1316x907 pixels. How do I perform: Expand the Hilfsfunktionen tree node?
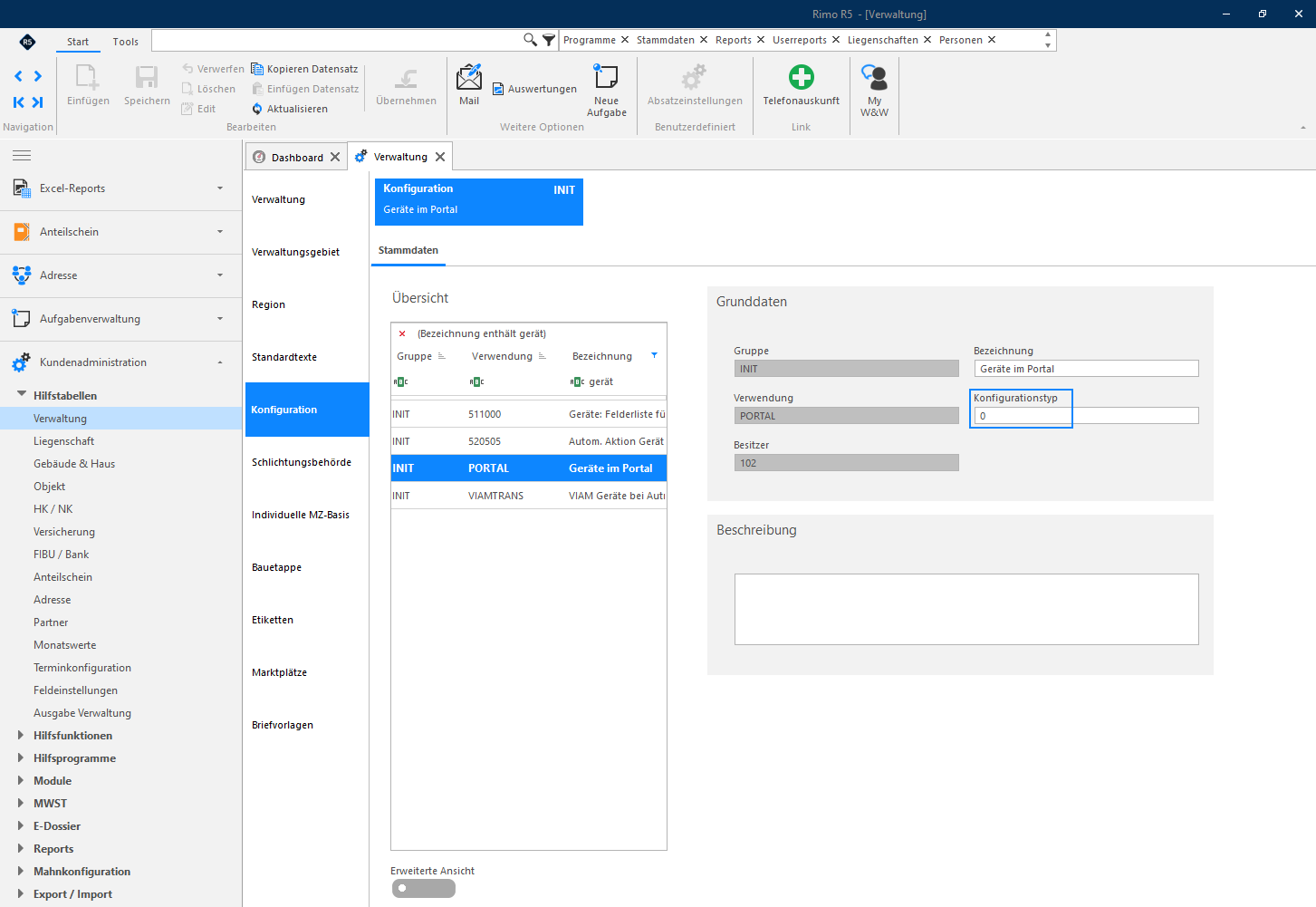click(21, 735)
